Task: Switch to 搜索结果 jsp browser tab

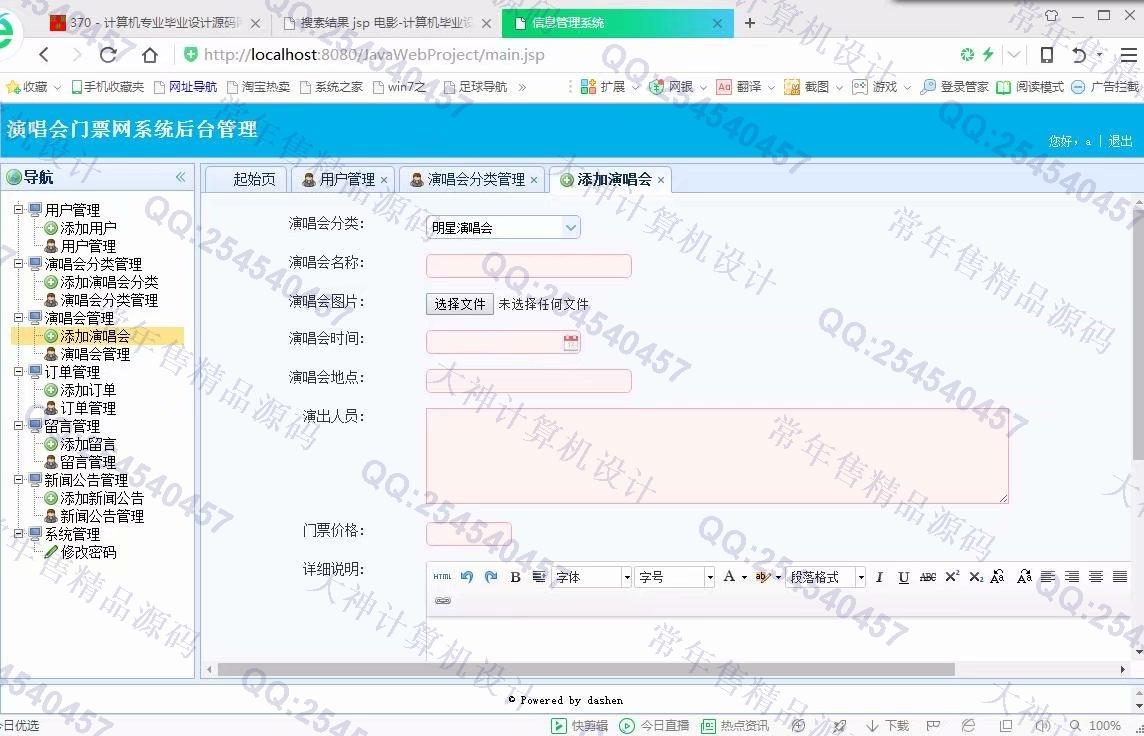Action: (387, 23)
